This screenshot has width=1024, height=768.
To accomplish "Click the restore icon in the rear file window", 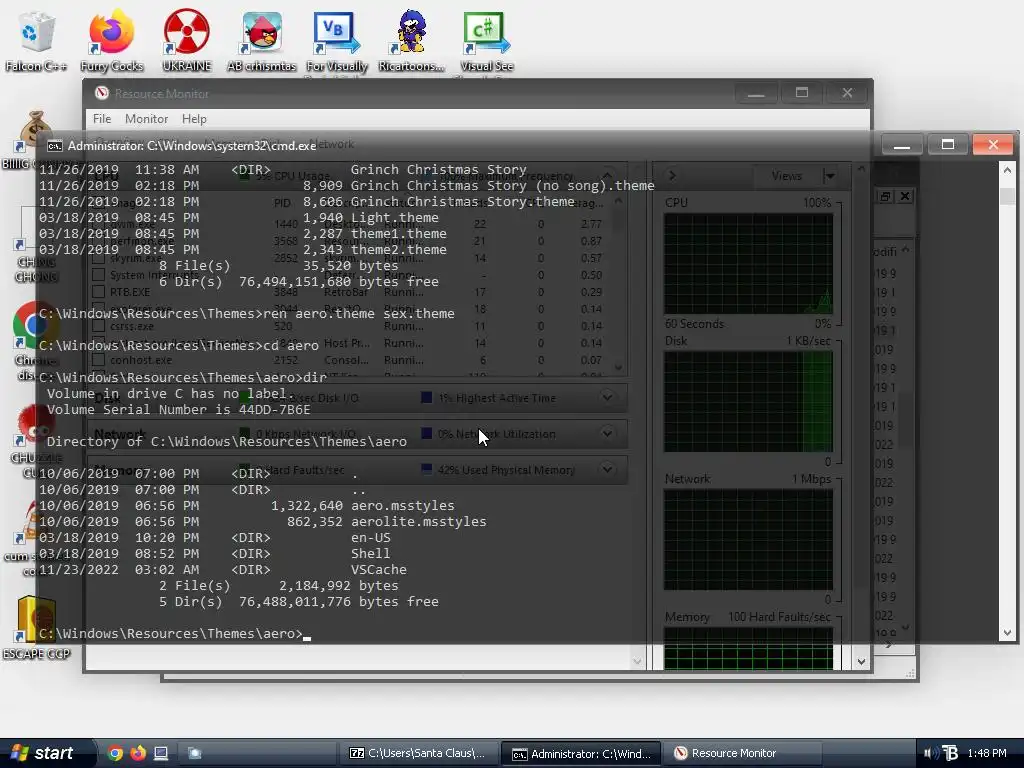I will coord(885,196).
